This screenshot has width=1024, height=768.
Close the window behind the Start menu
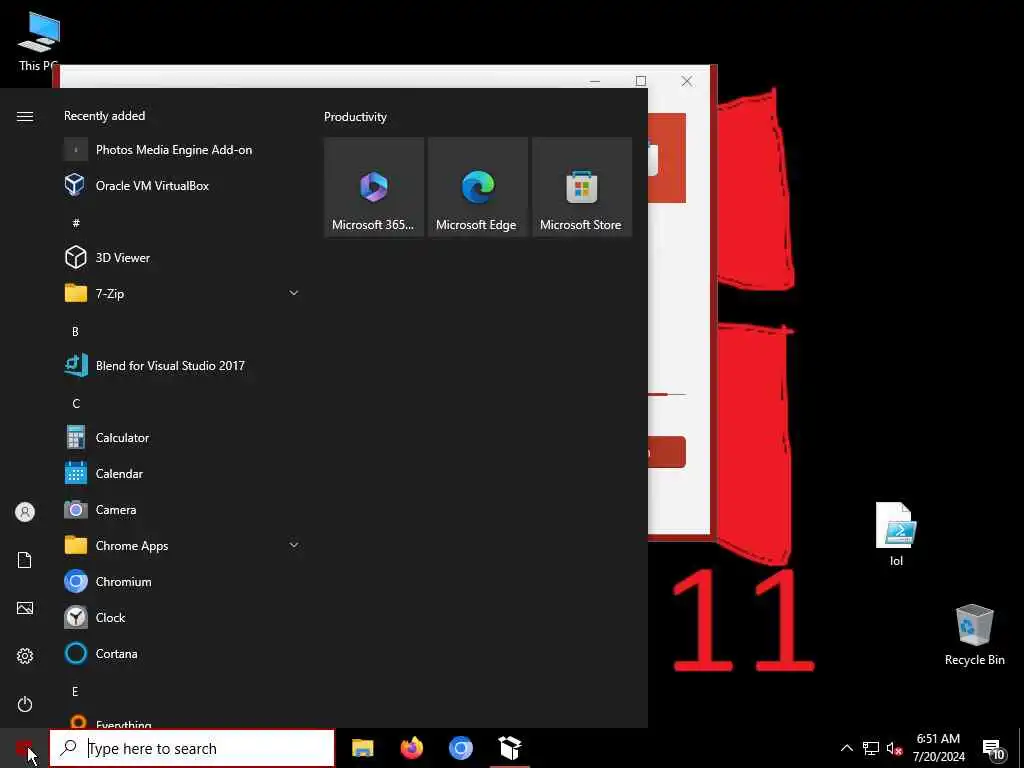coord(686,81)
